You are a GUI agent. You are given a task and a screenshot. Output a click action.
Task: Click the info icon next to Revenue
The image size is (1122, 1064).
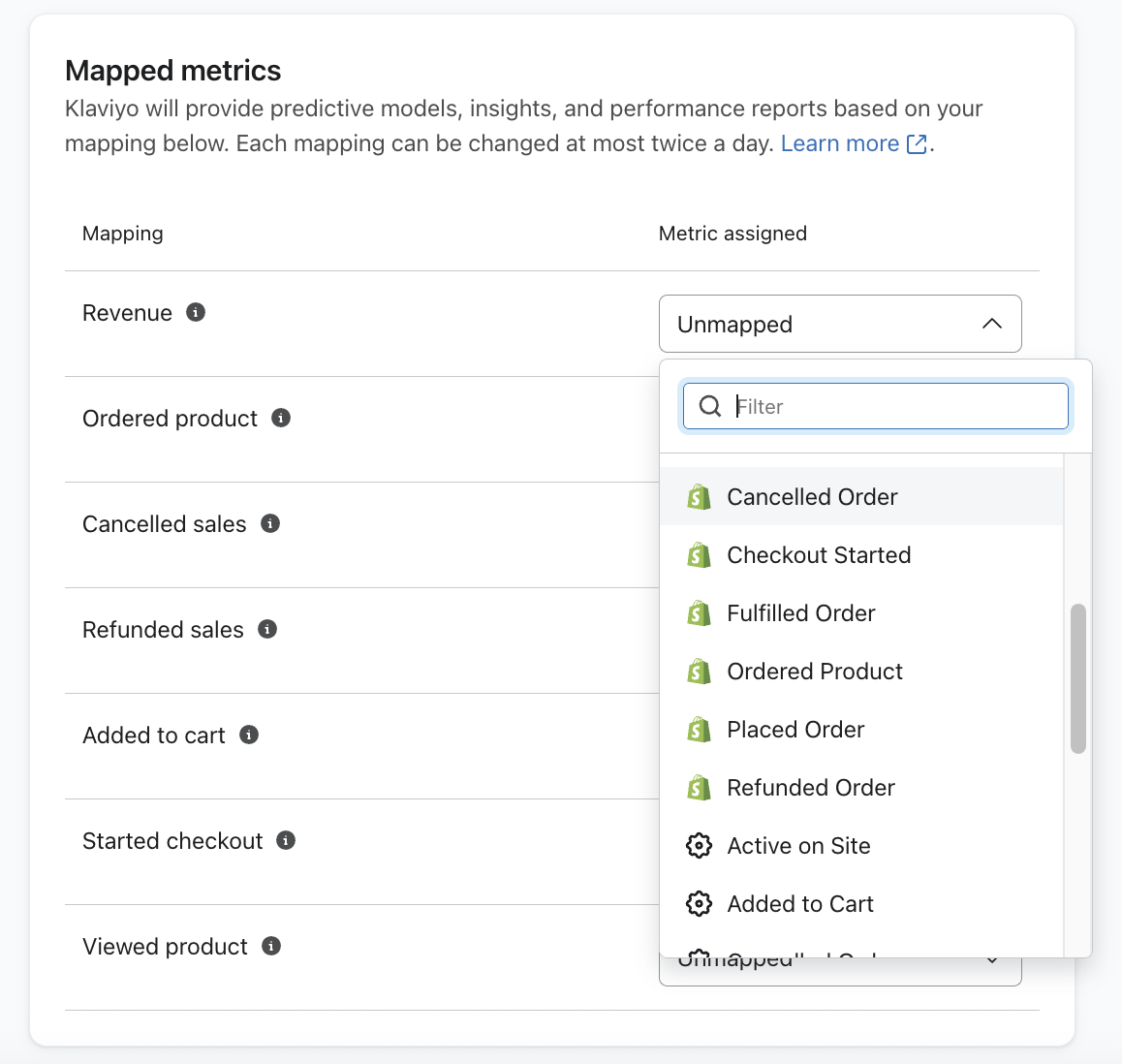pos(196,313)
